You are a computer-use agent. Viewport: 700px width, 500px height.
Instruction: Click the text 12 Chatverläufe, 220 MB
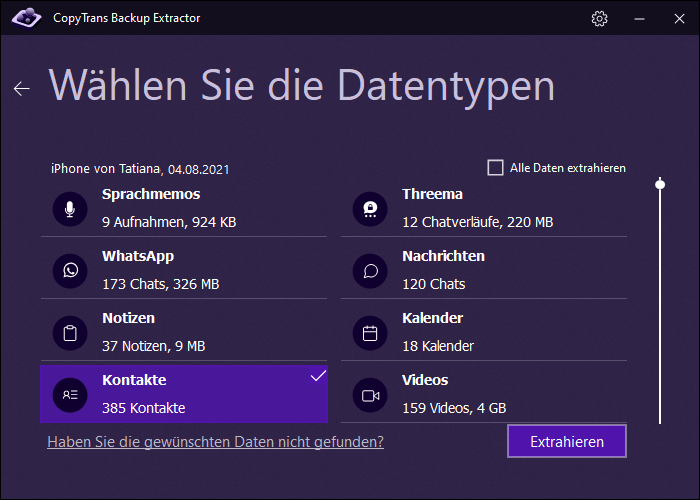(478, 222)
